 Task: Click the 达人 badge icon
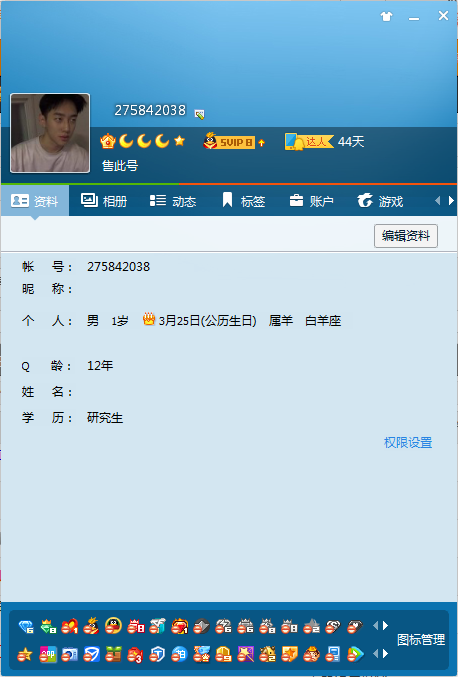(x=309, y=142)
